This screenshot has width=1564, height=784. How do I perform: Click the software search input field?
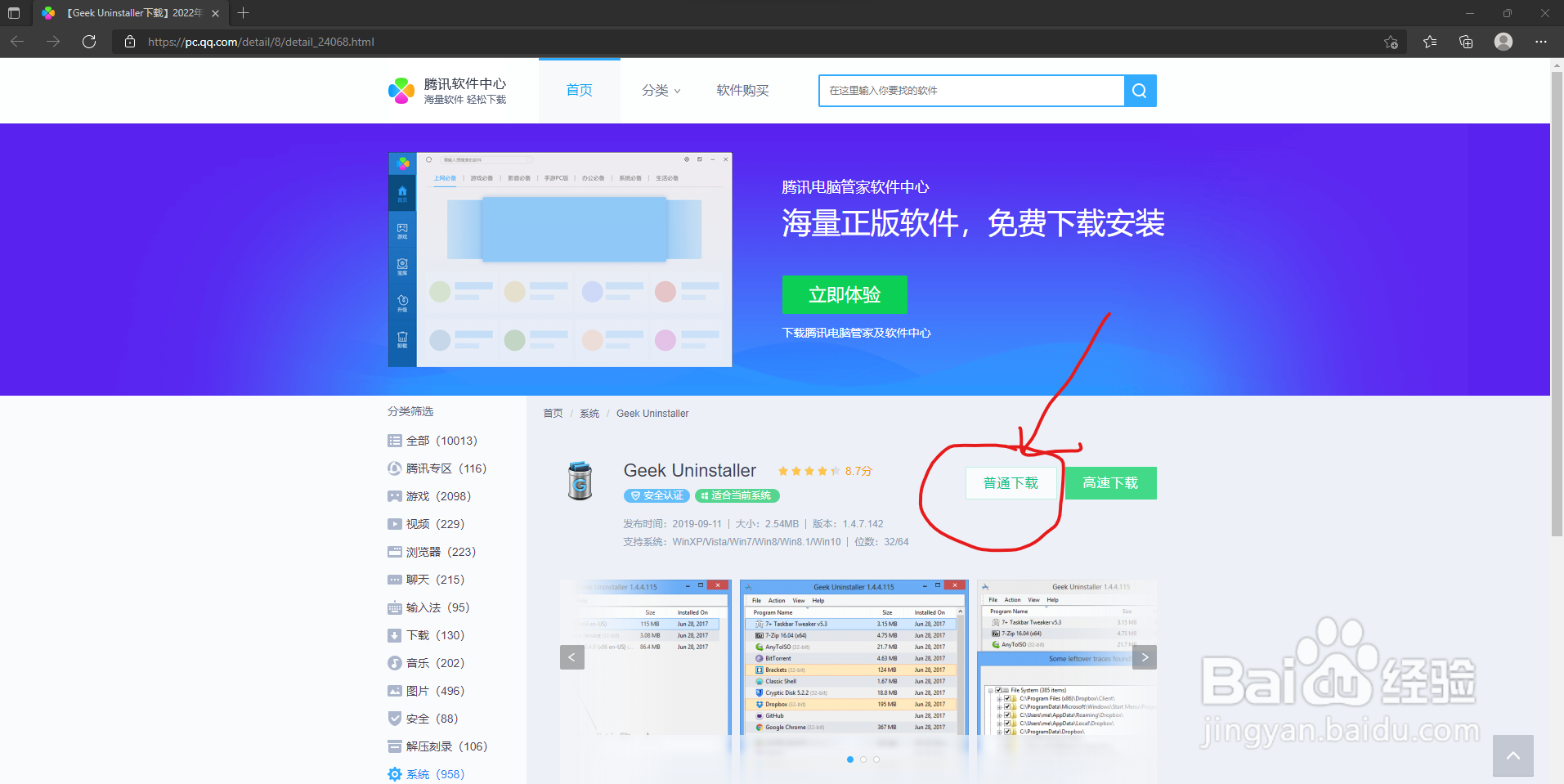[971, 91]
